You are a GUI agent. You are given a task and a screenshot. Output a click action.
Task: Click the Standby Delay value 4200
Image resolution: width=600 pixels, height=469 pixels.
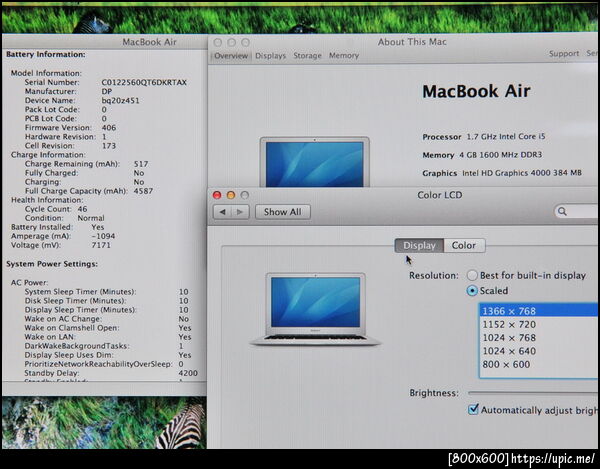188,373
